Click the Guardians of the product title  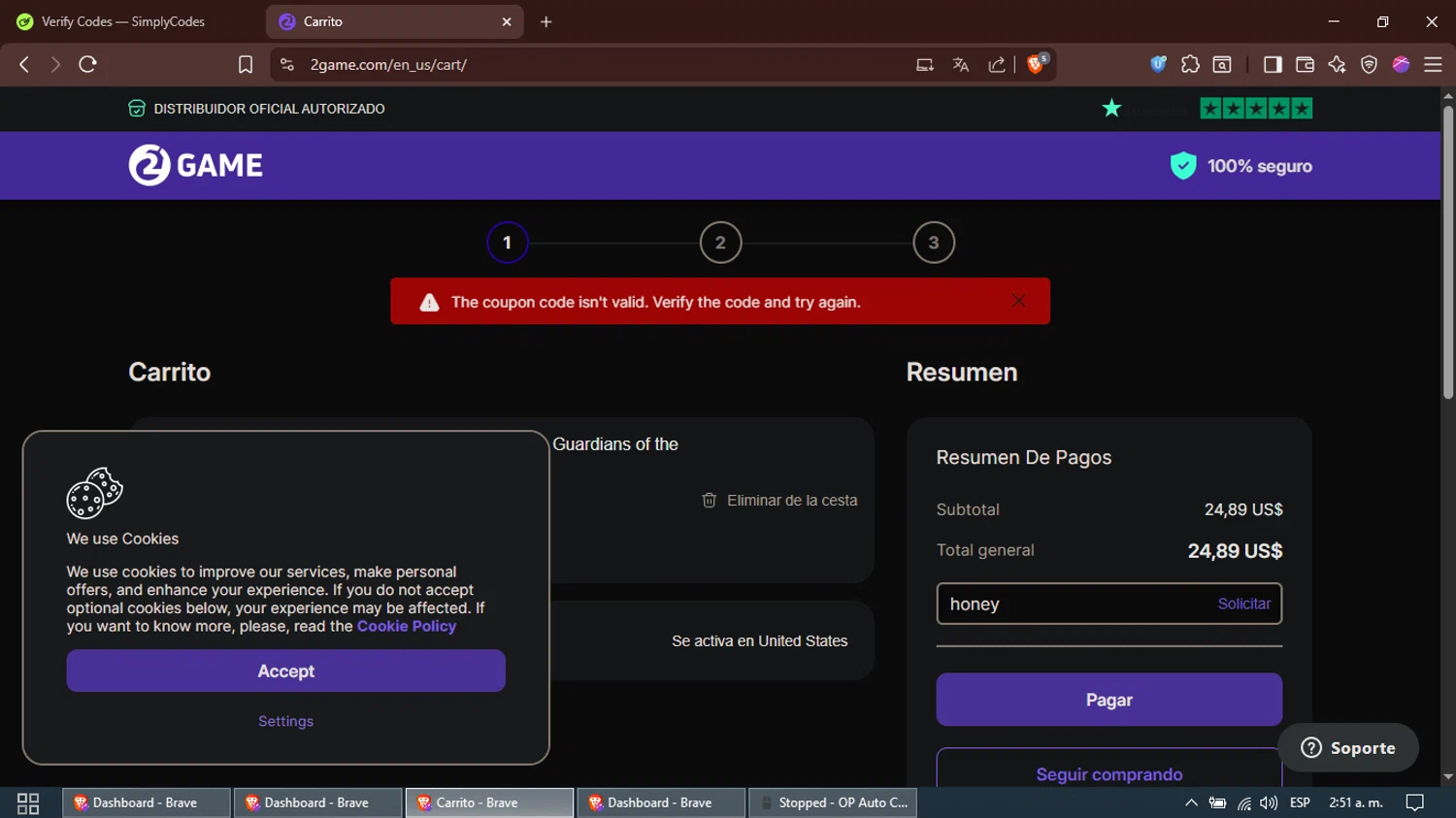click(x=615, y=444)
